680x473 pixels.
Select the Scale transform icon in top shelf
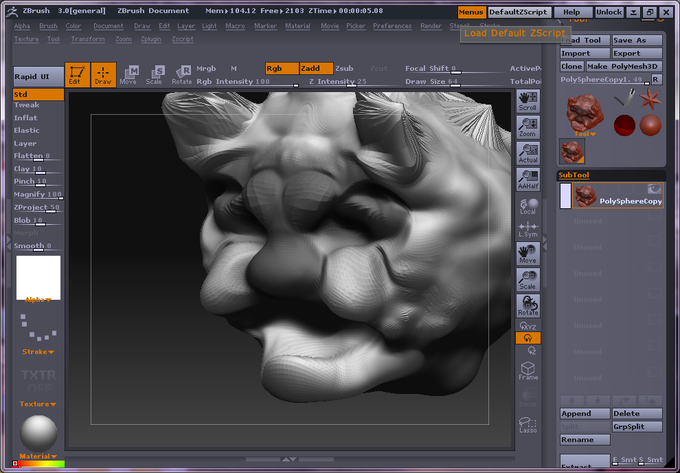click(155, 75)
